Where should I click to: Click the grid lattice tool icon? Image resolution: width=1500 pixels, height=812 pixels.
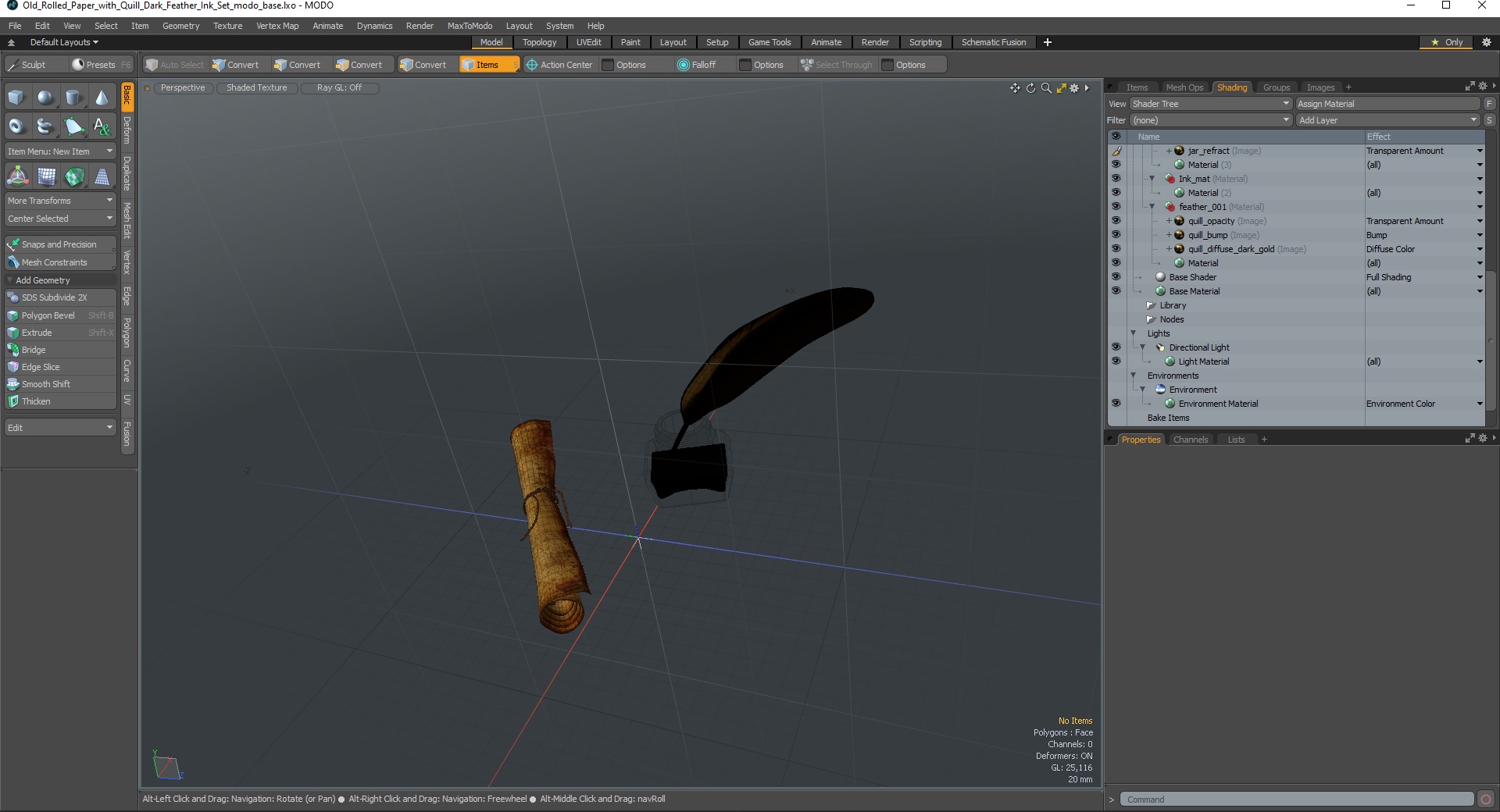46,176
